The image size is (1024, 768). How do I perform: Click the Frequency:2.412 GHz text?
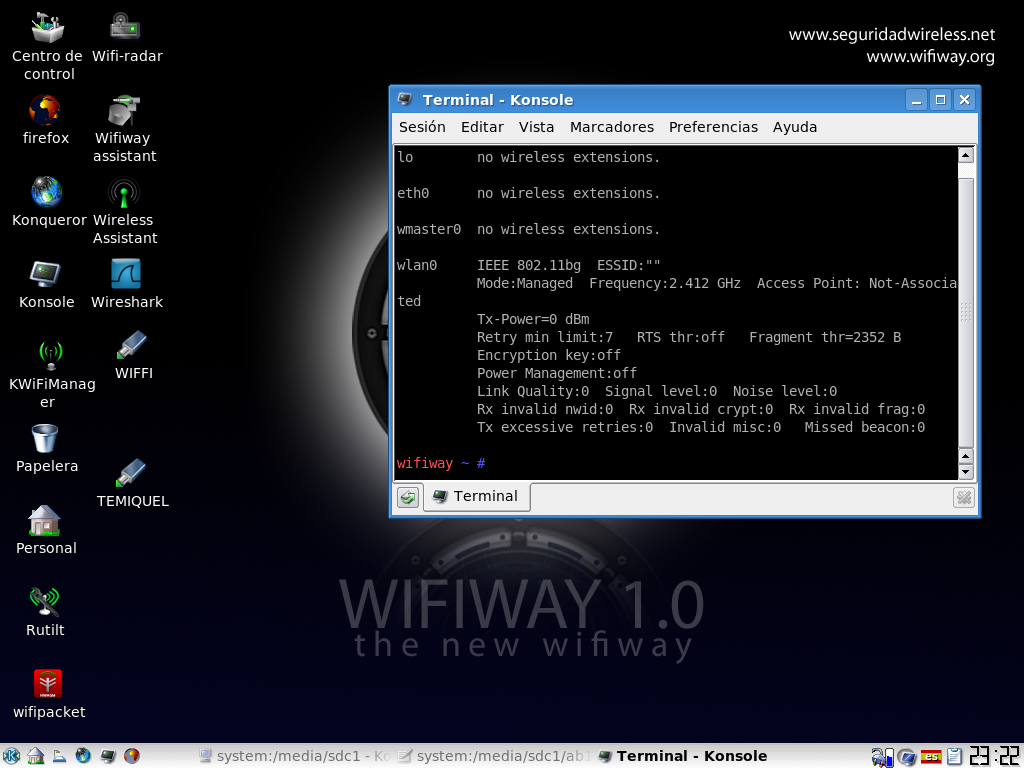665,283
